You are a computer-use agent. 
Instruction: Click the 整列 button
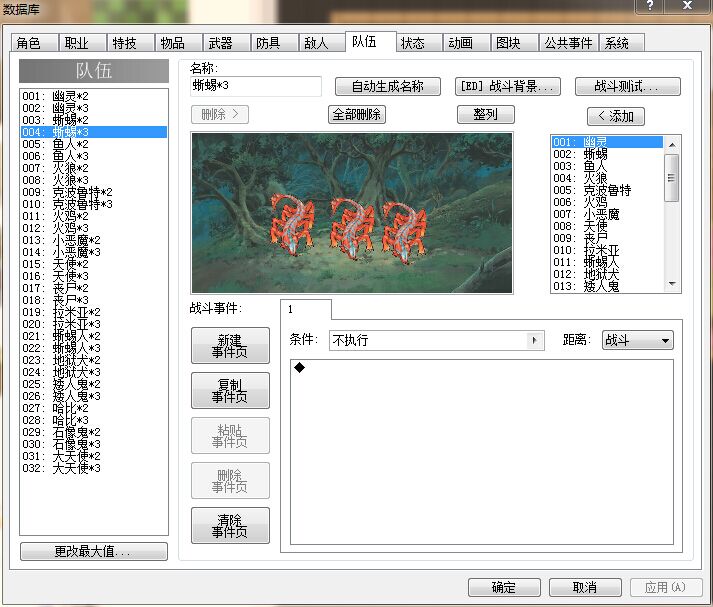pos(486,115)
